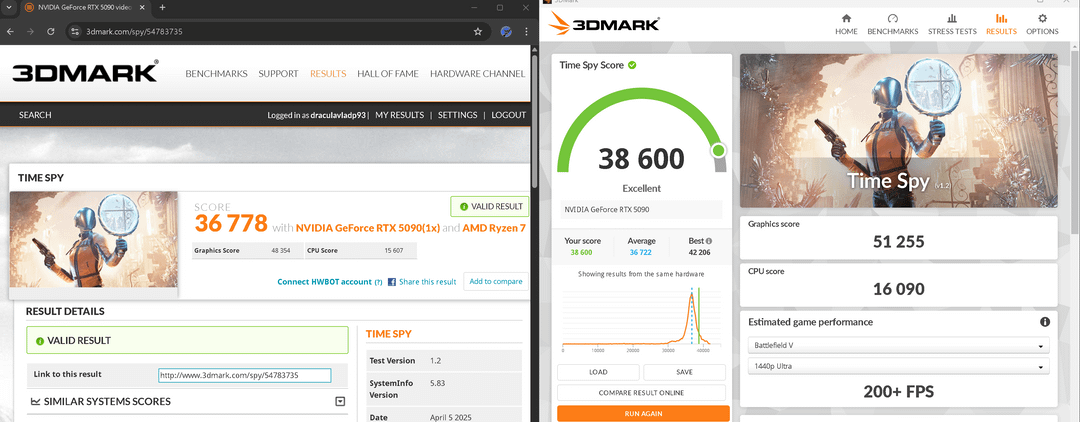This screenshot has width=1080, height=422.
Task: Click the NVIDIA GeForce RTX 5090 link
Action: tap(368, 227)
